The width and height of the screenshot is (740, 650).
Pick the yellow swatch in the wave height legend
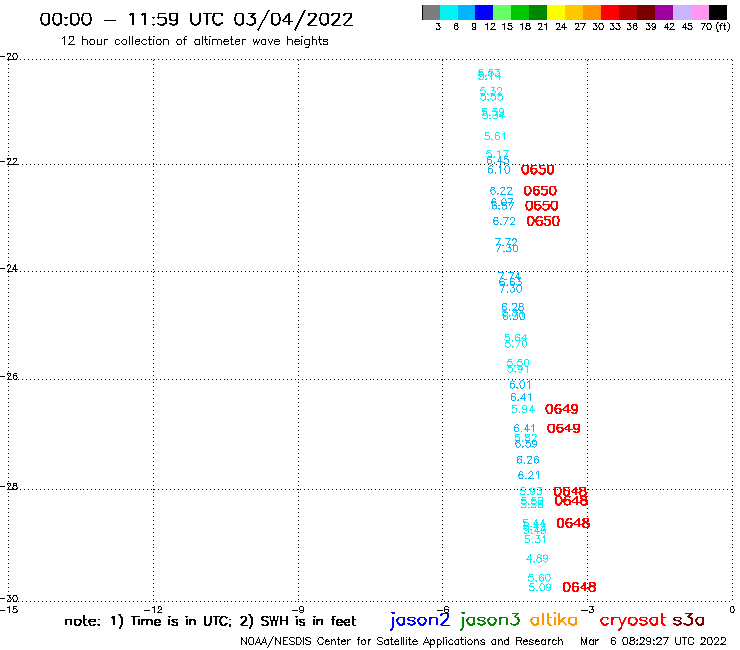(556, 12)
